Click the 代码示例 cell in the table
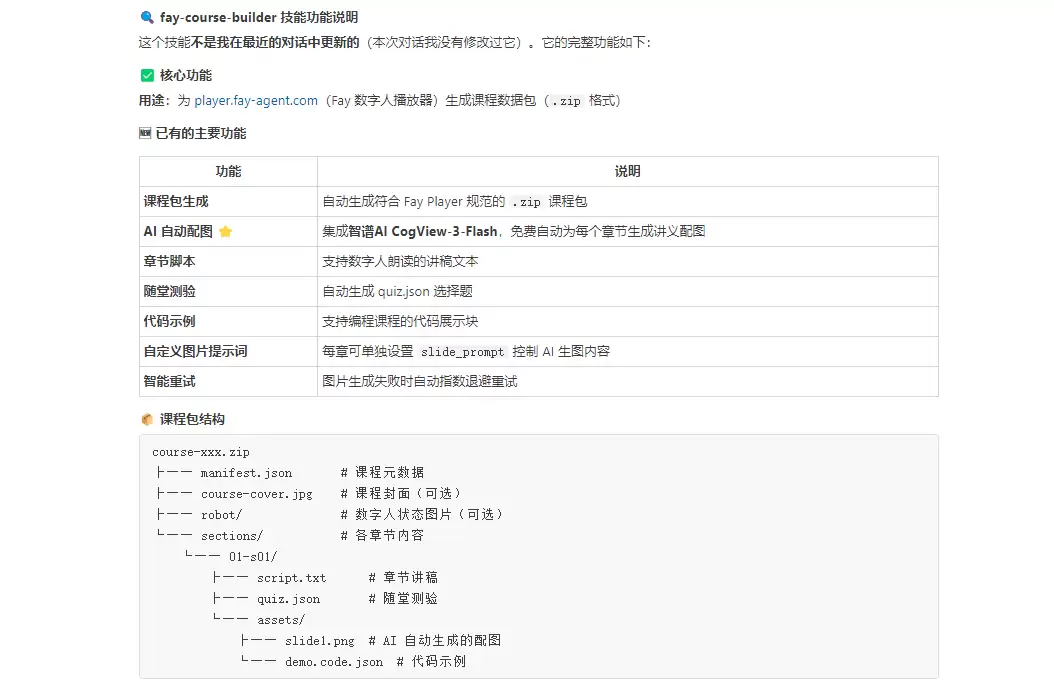Viewport: 1054px width, 692px height. pos(169,321)
